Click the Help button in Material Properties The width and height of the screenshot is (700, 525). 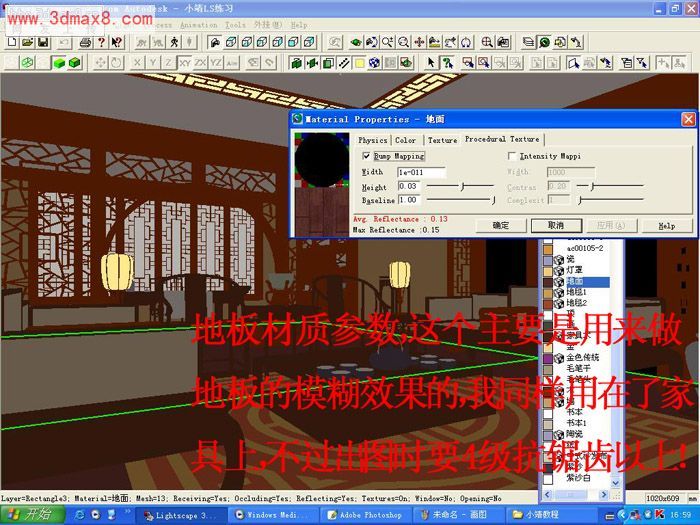click(x=665, y=226)
